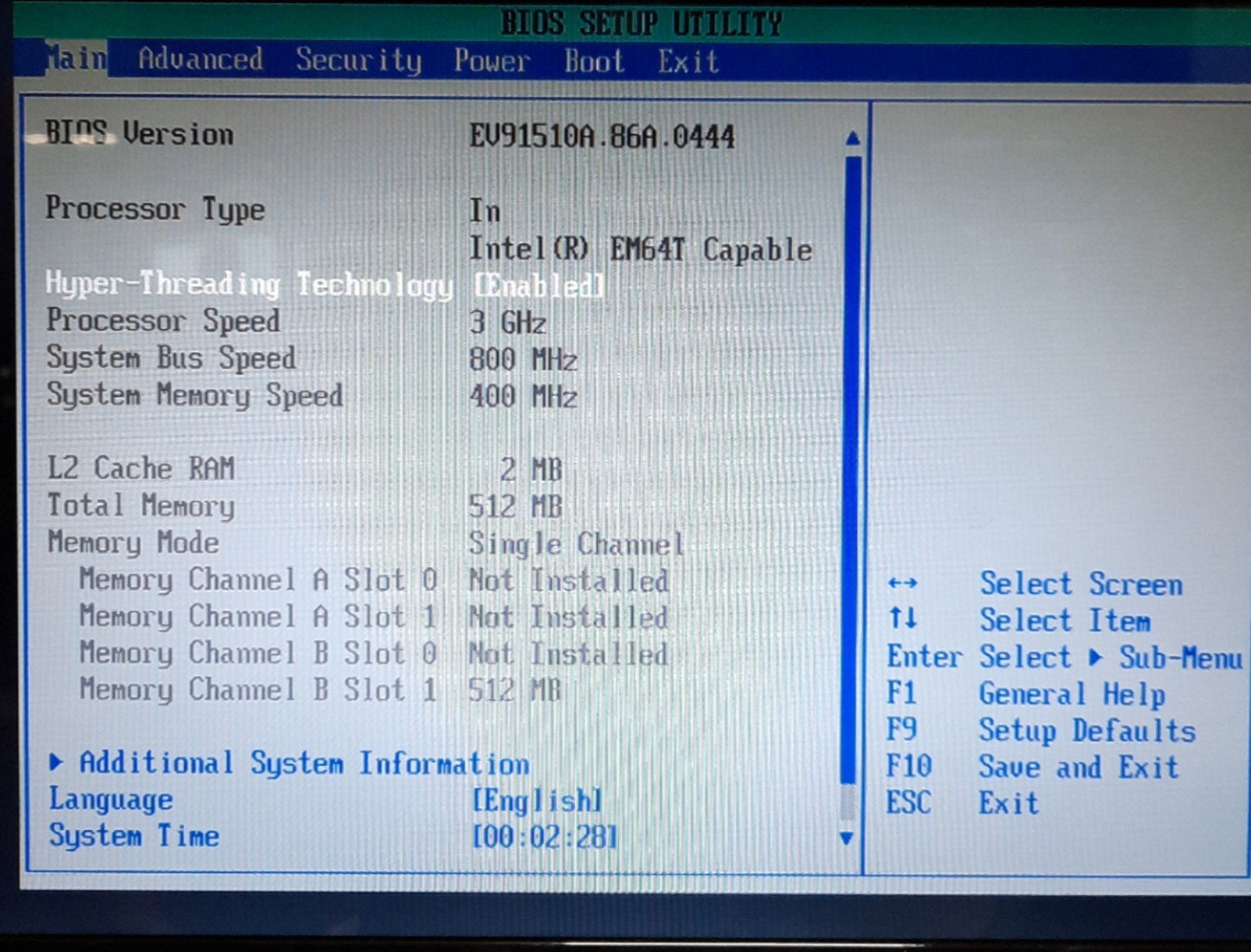Viewport: 1251px width, 952px height.
Task: Click the scrollbar up arrow
Action: [852, 137]
